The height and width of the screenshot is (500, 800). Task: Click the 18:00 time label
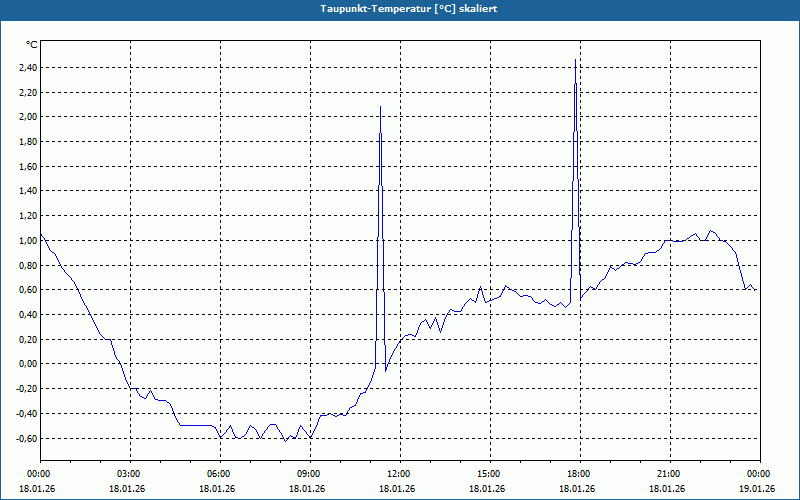[x=580, y=474]
